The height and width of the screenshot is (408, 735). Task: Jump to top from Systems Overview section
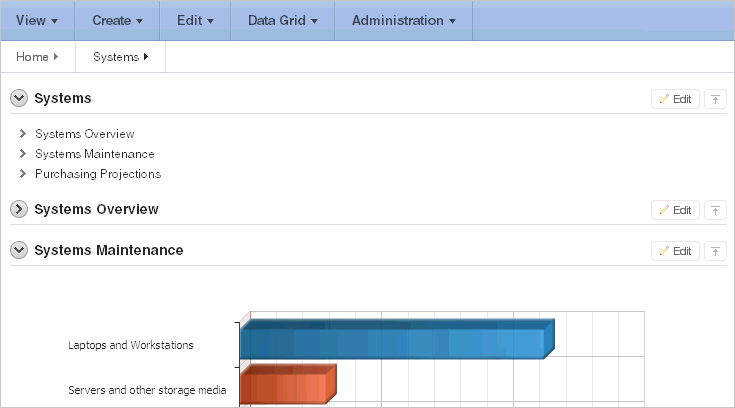coord(715,210)
